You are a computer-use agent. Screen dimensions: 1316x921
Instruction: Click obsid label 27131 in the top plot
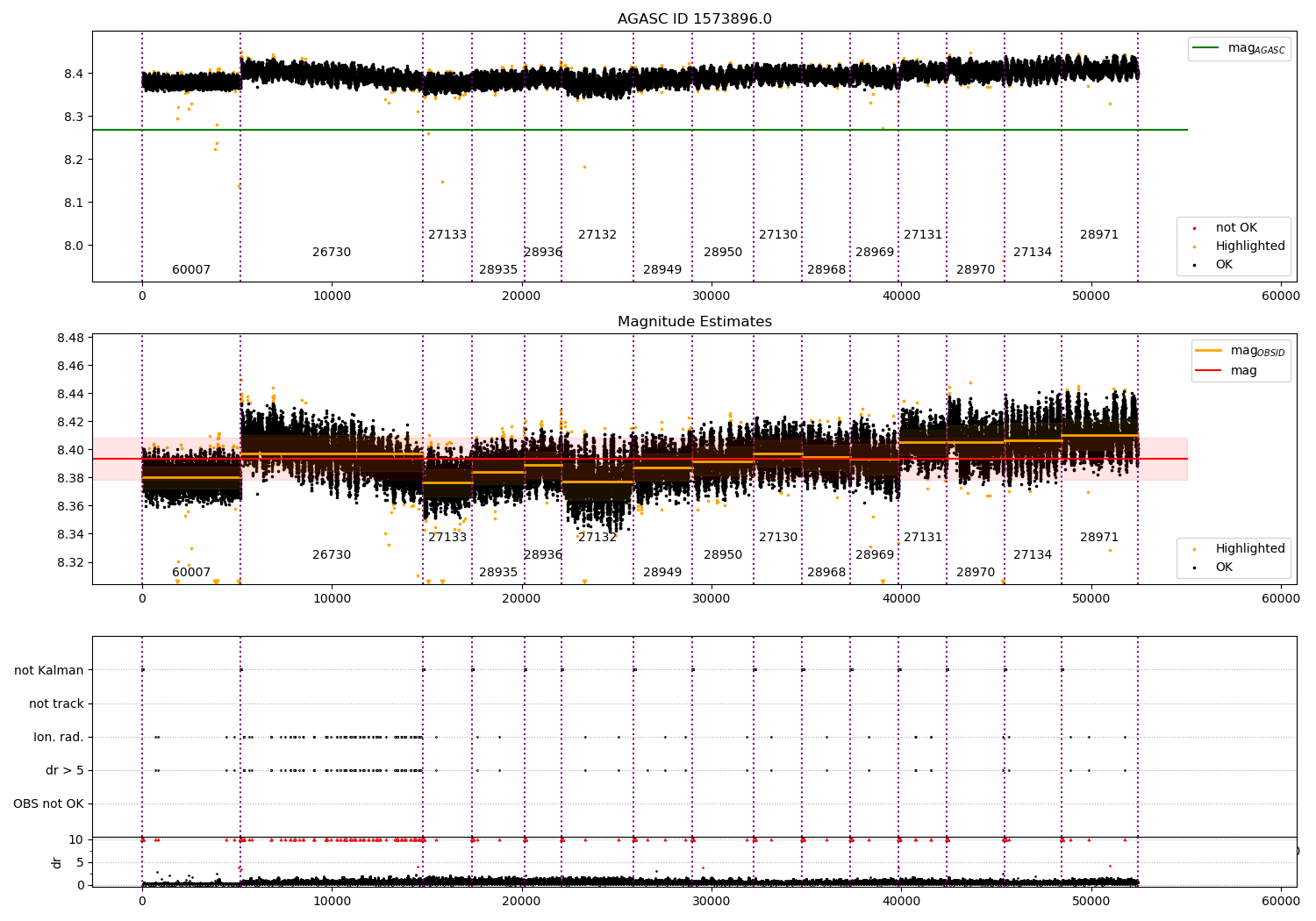[x=923, y=235]
